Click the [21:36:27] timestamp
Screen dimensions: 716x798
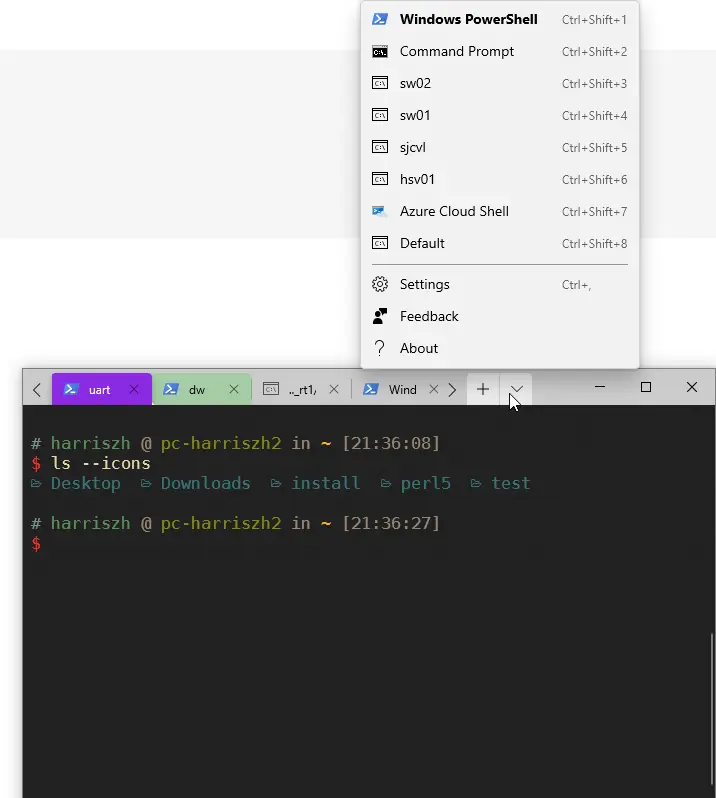[391, 523]
